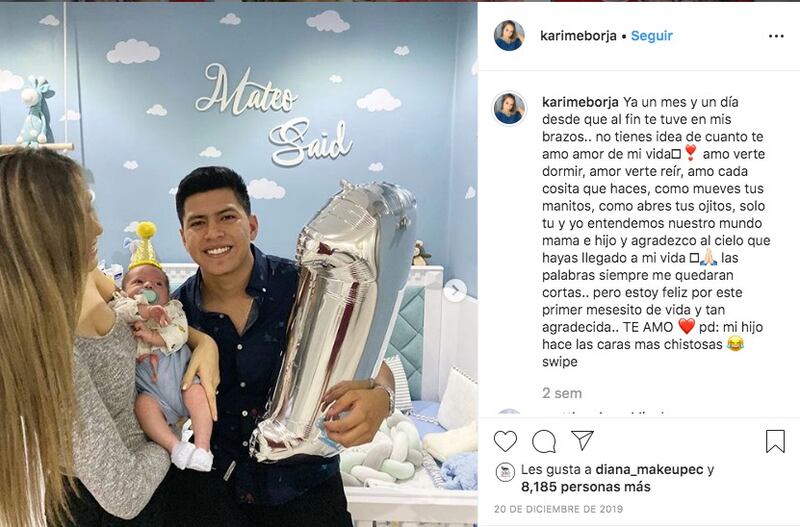Click the small liker avatar icon
The image size is (800, 527).
coord(505,472)
